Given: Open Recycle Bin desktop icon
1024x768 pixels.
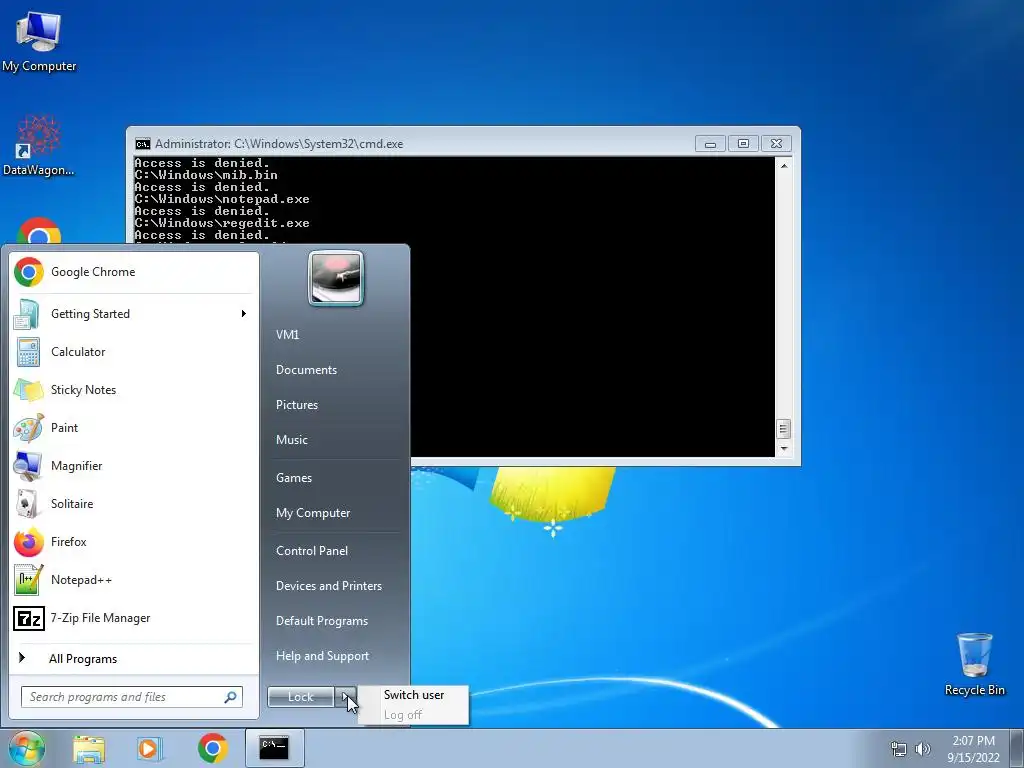Looking at the screenshot, I should [974, 664].
